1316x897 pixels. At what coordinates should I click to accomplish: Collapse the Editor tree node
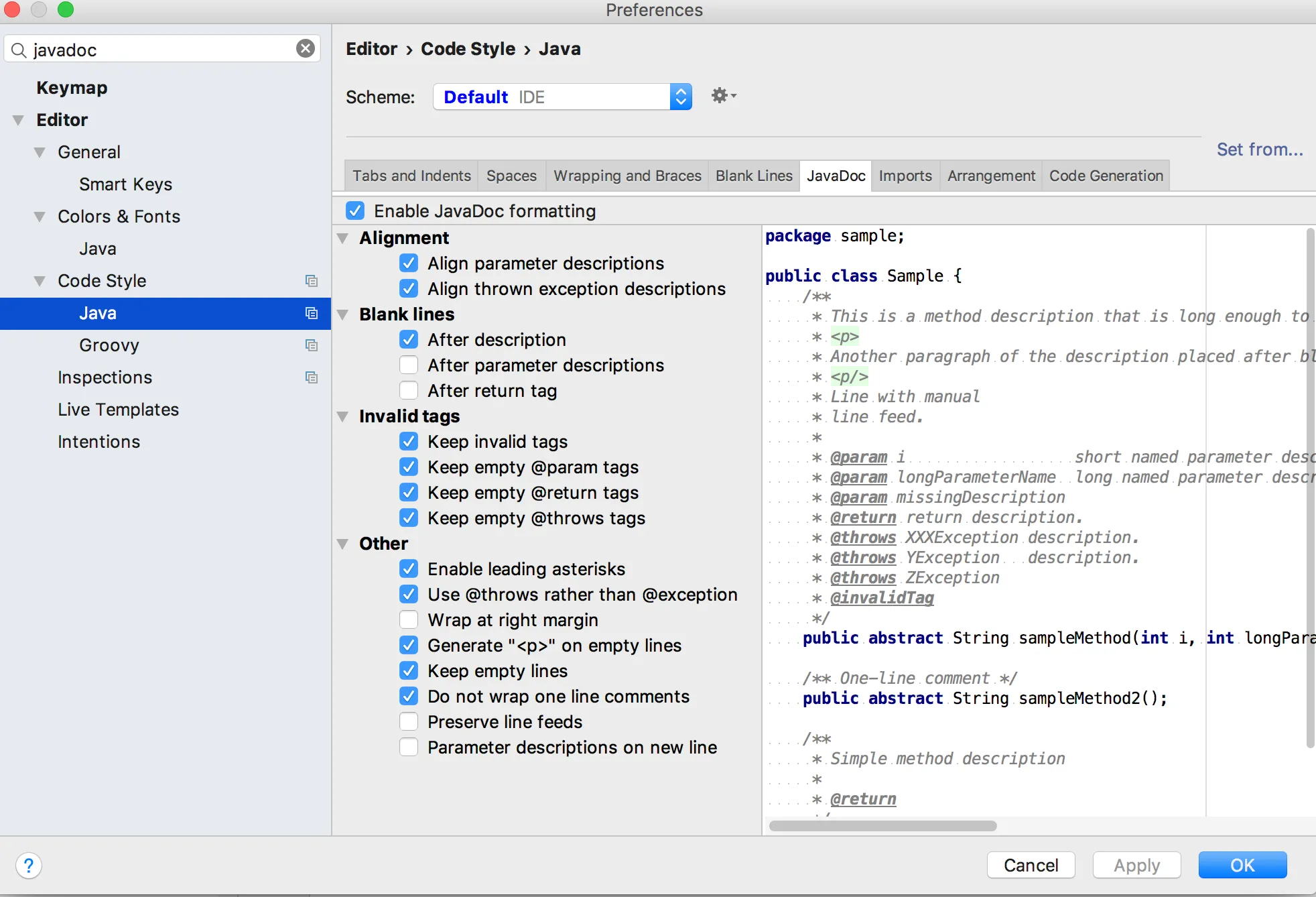coord(19,120)
